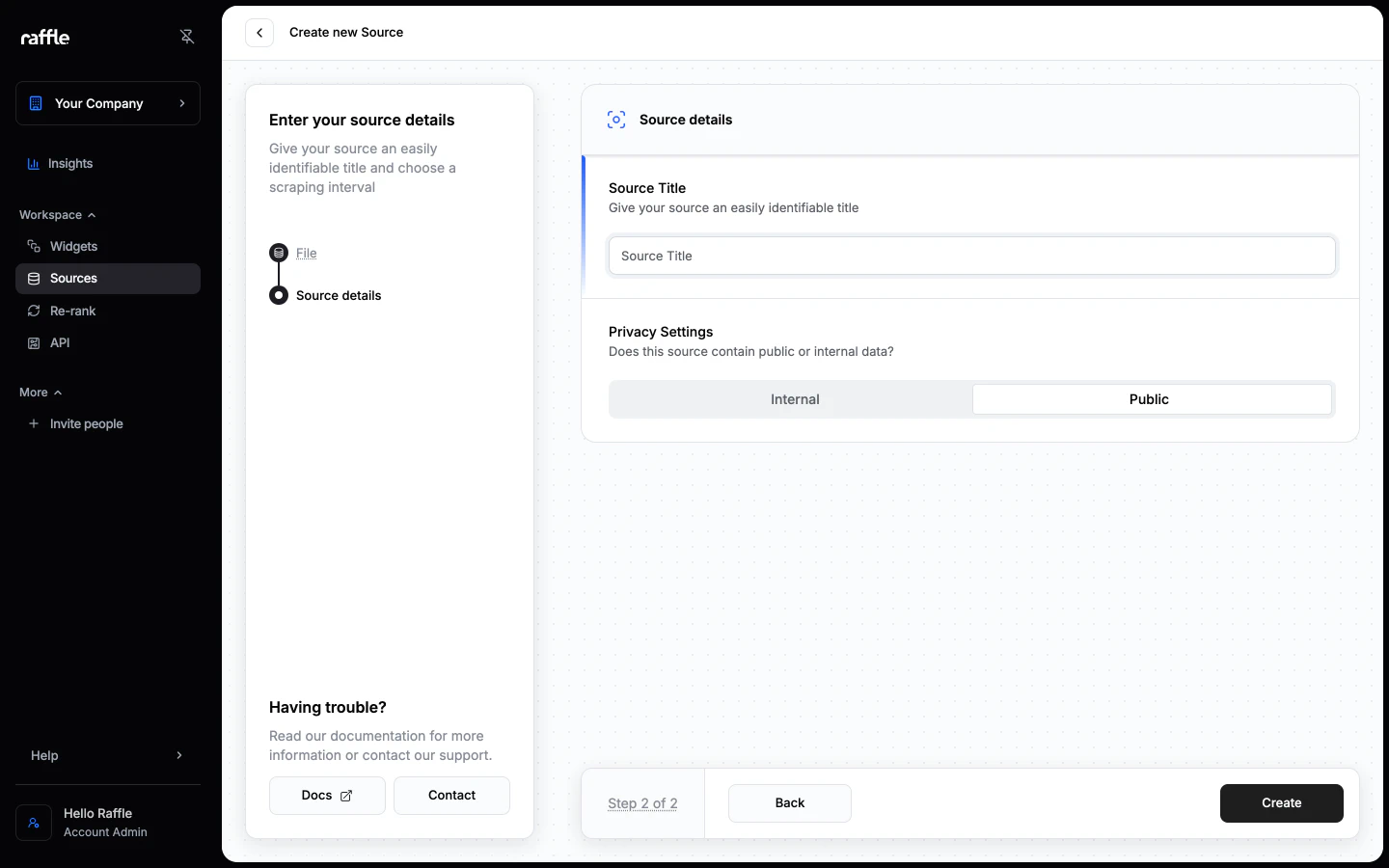
Task: Click the Source details step circle icon
Action: tap(279, 295)
